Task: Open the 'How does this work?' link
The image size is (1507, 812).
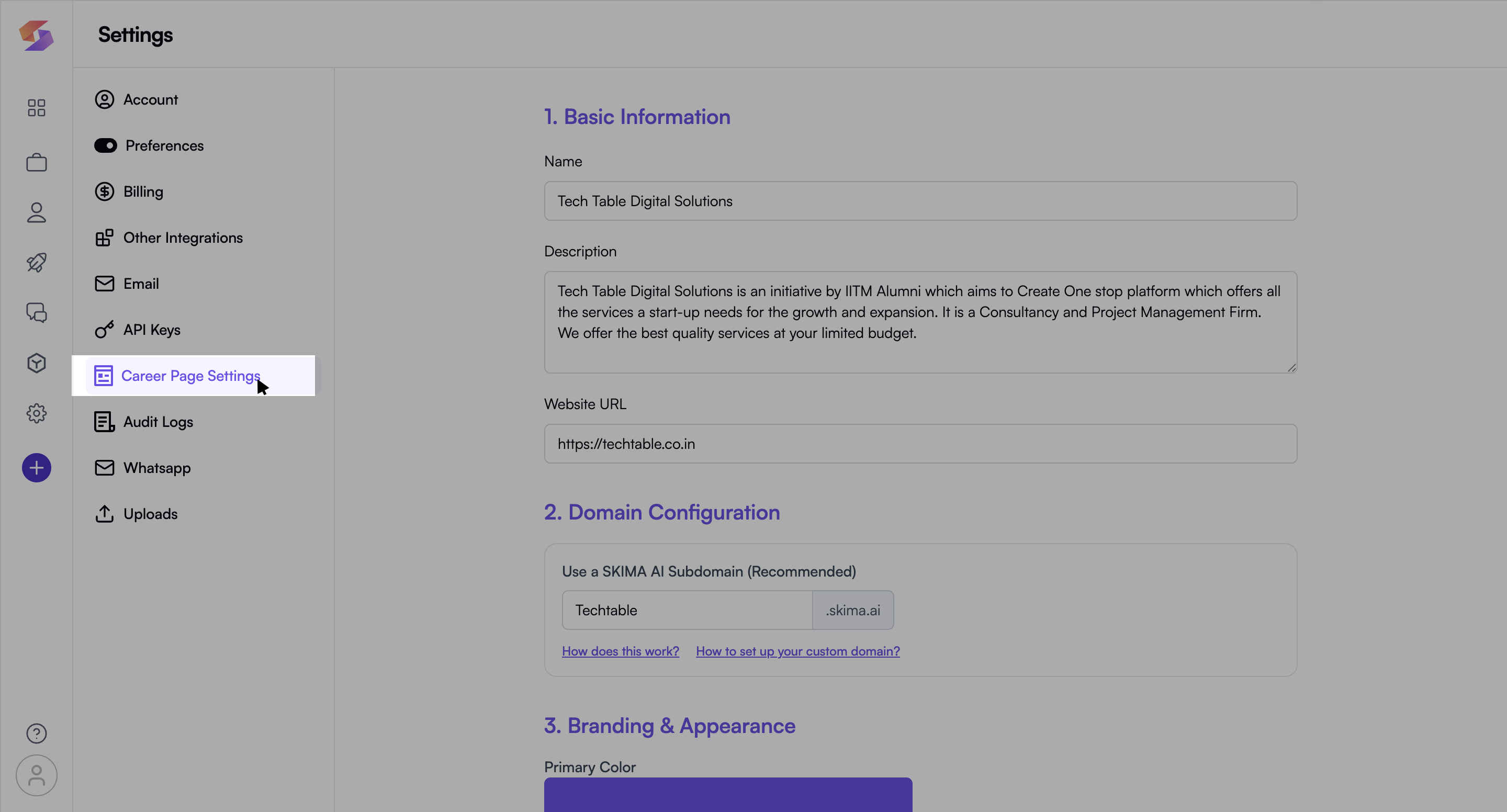Action: 620,651
